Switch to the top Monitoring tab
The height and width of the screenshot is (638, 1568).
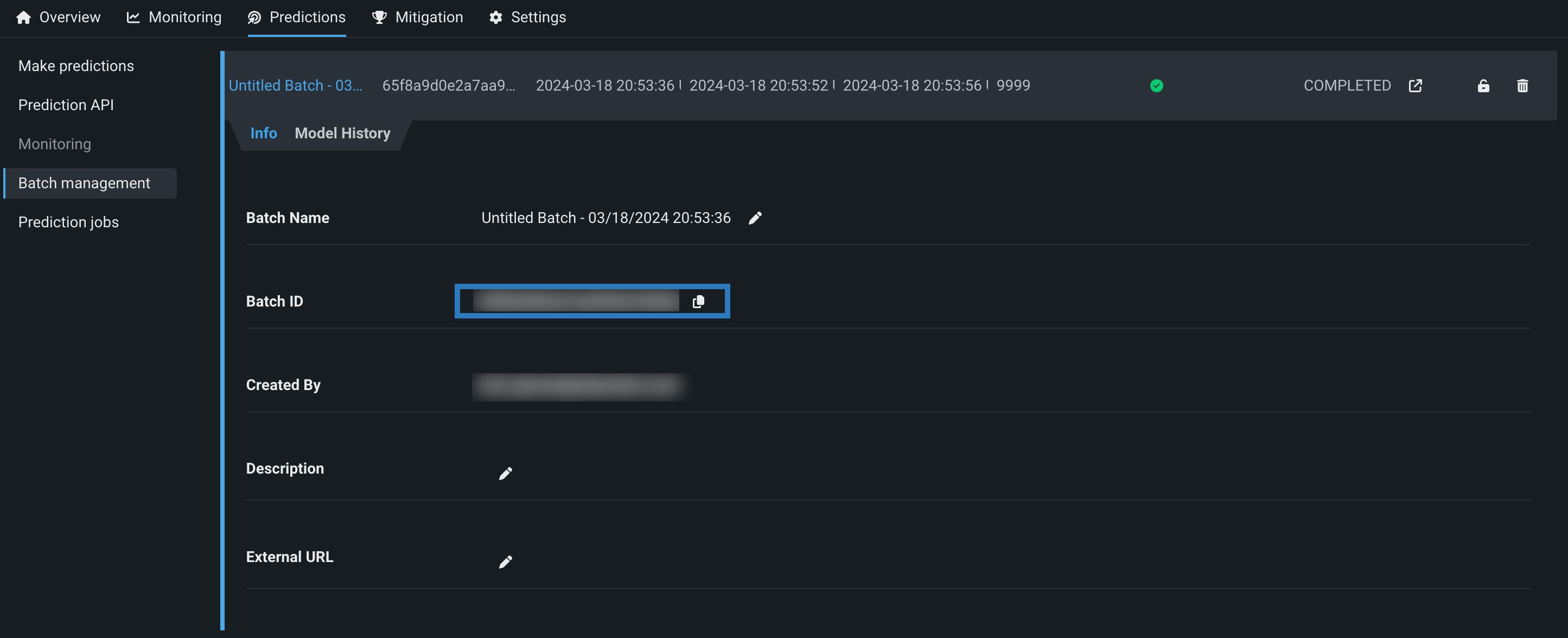(174, 17)
